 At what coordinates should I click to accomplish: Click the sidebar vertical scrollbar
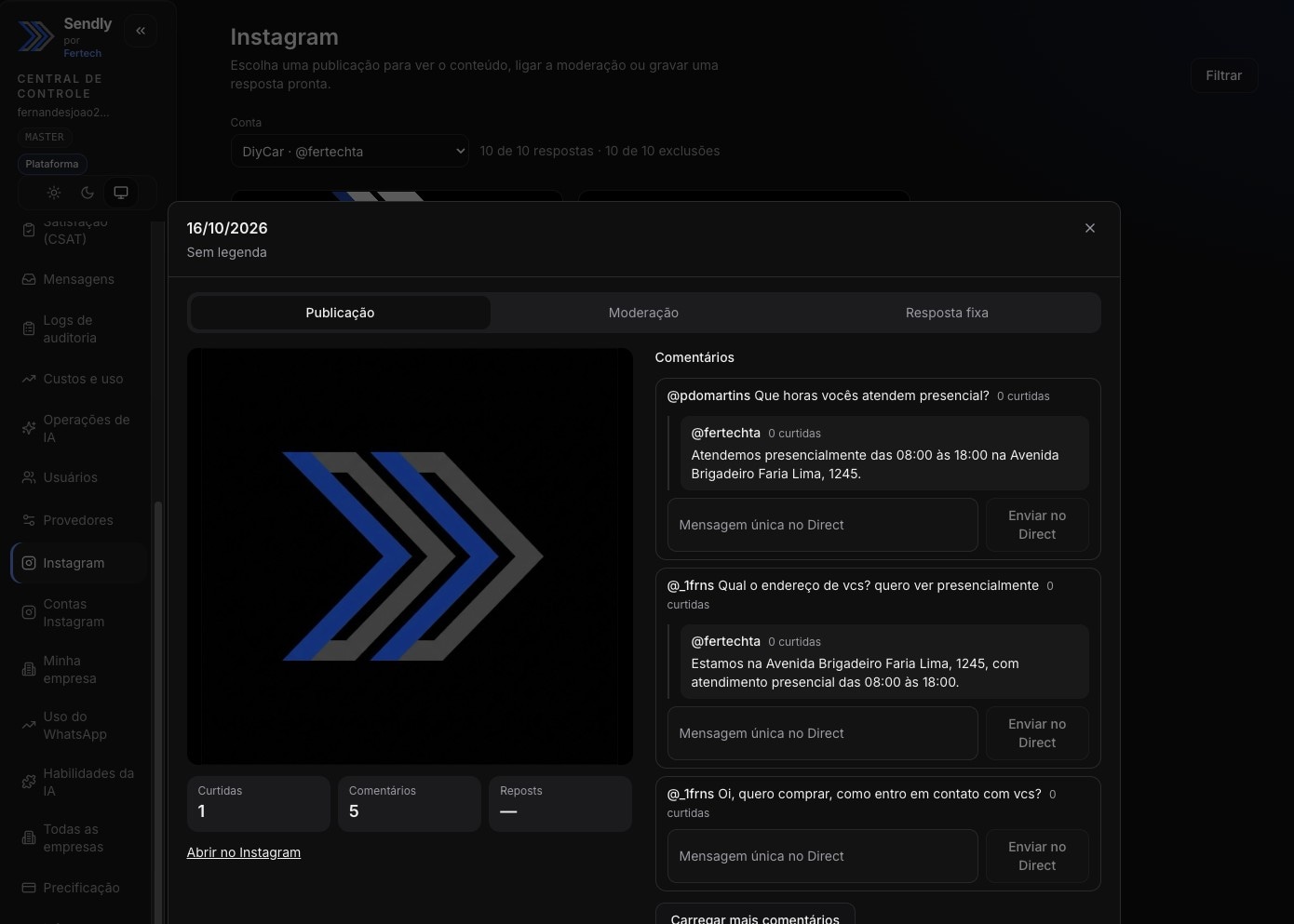tap(157, 712)
